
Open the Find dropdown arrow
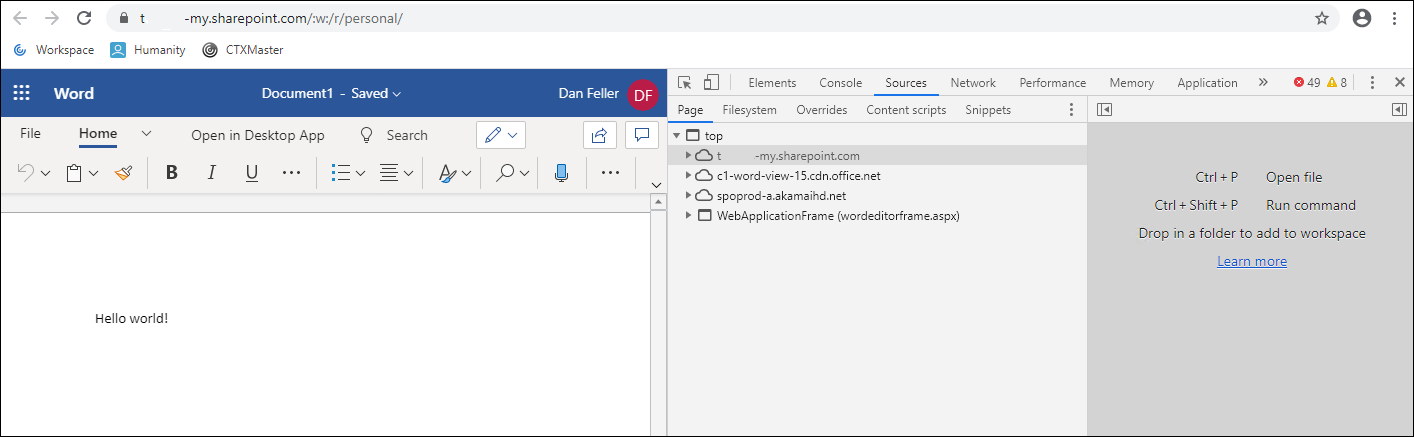tap(526, 174)
